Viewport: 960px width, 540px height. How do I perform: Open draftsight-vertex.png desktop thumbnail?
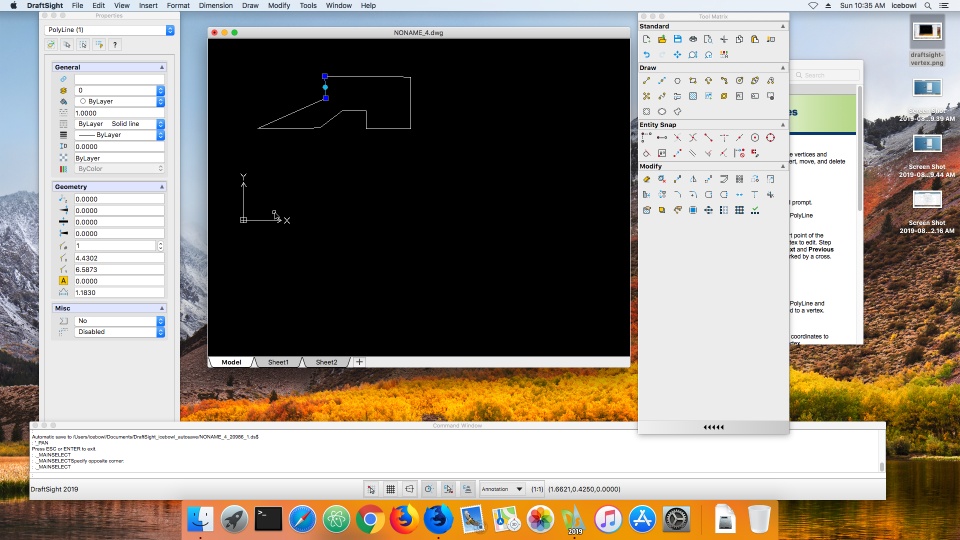pyautogui.click(x=927, y=31)
